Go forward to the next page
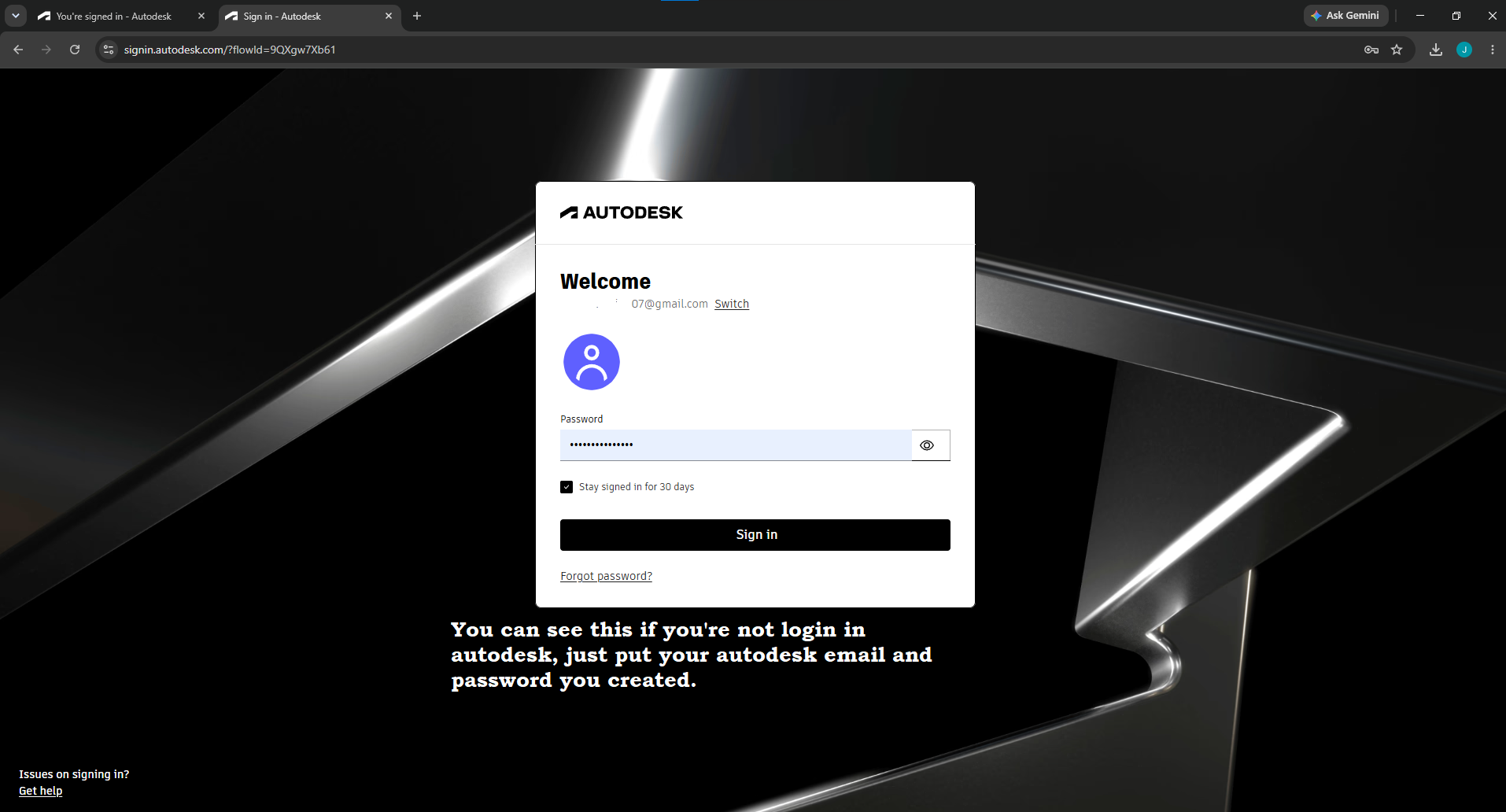Screen dimensions: 1506x812 click(x=46, y=50)
